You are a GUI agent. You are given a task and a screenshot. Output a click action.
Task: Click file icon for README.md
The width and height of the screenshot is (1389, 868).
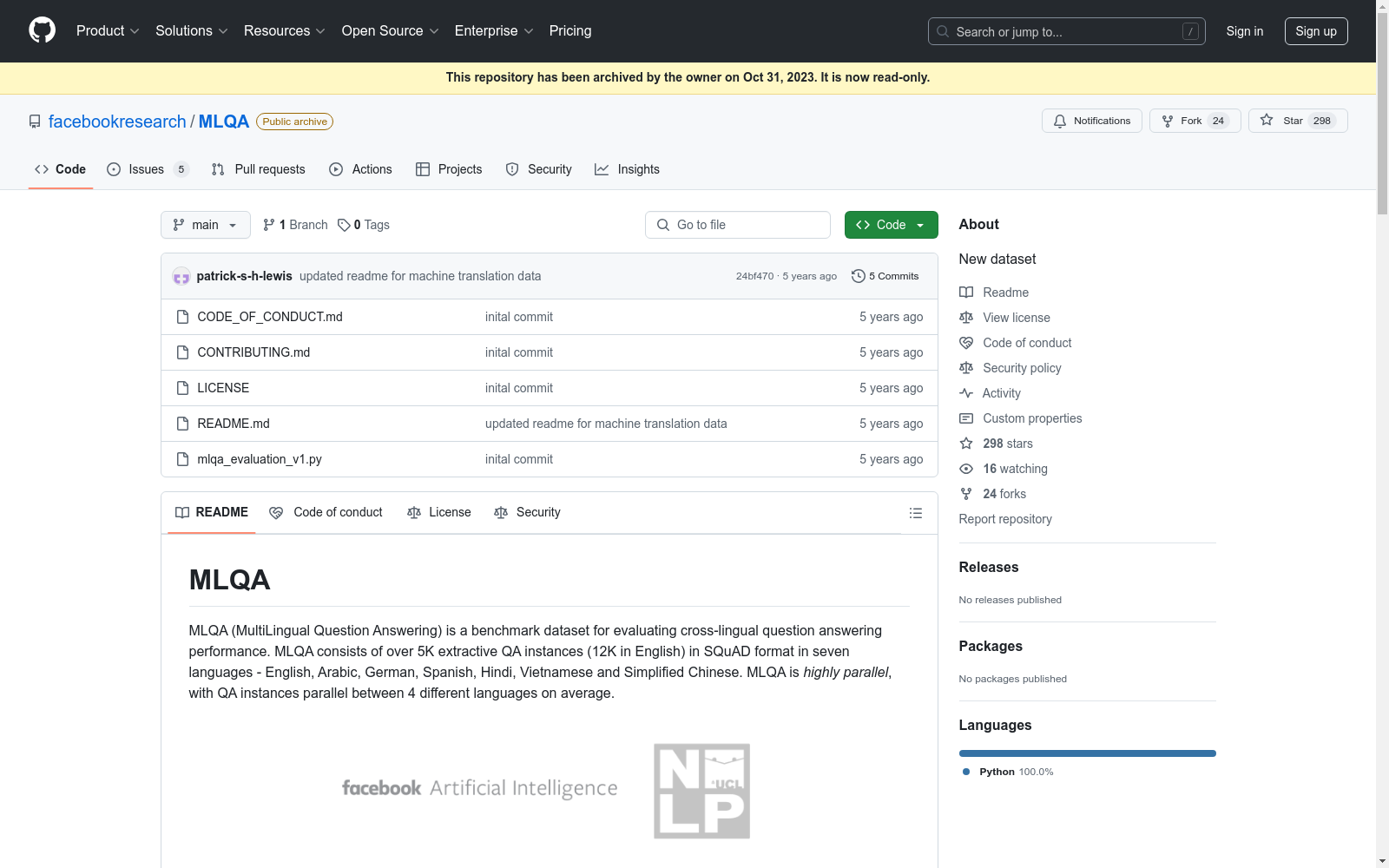click(182, 424)
